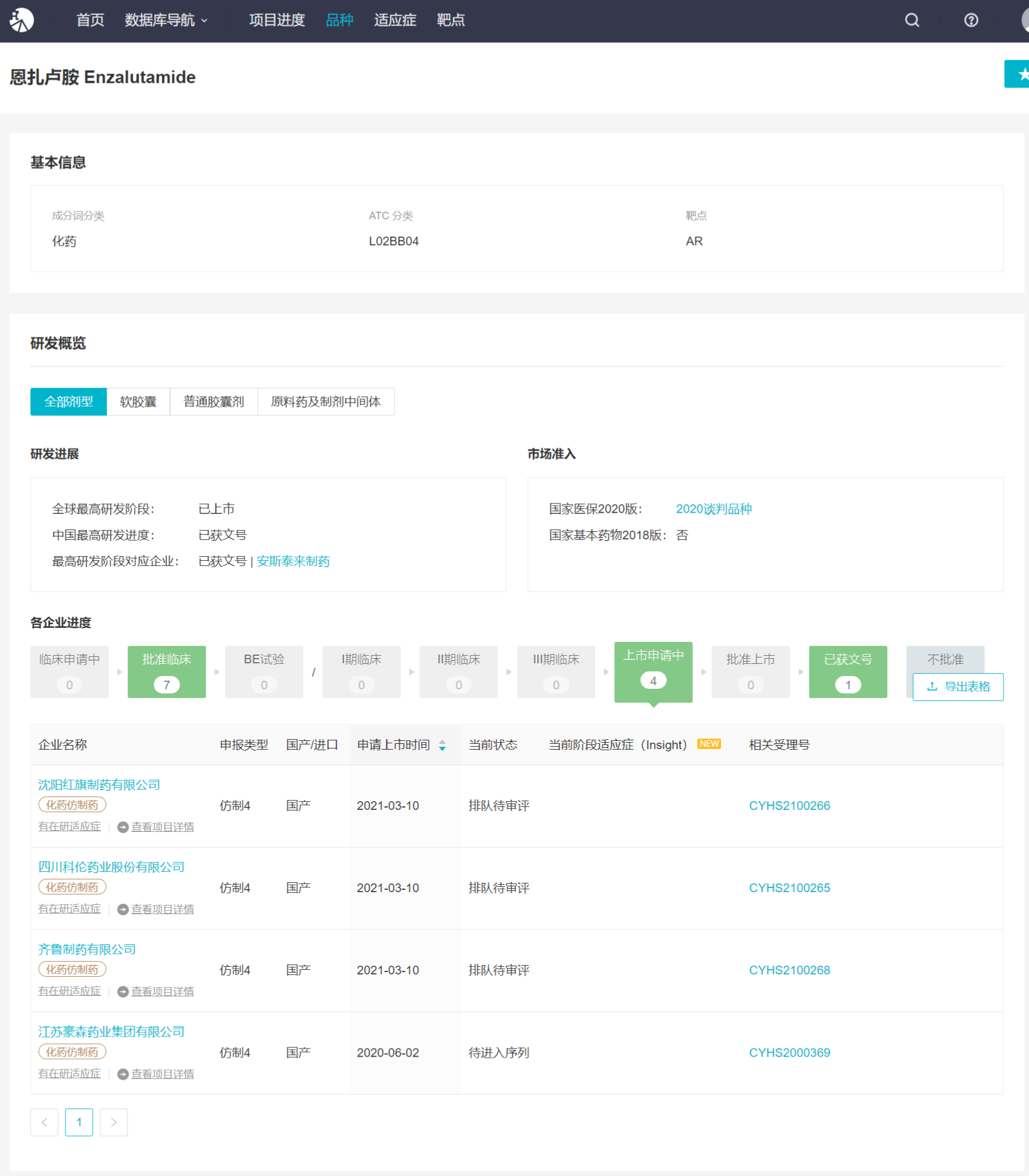Click 导出表格 export button
The image size is (1029, 1176).
point(958,687)
